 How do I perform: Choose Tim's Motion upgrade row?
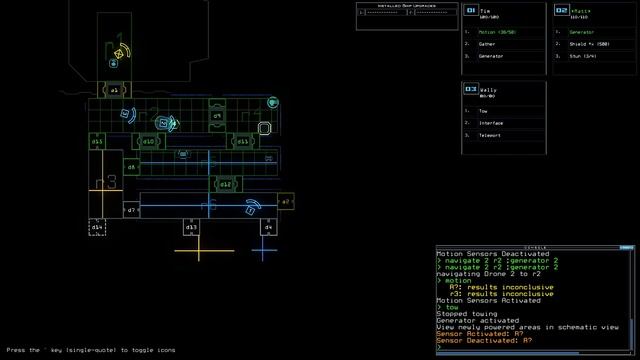tap(504, 32)
